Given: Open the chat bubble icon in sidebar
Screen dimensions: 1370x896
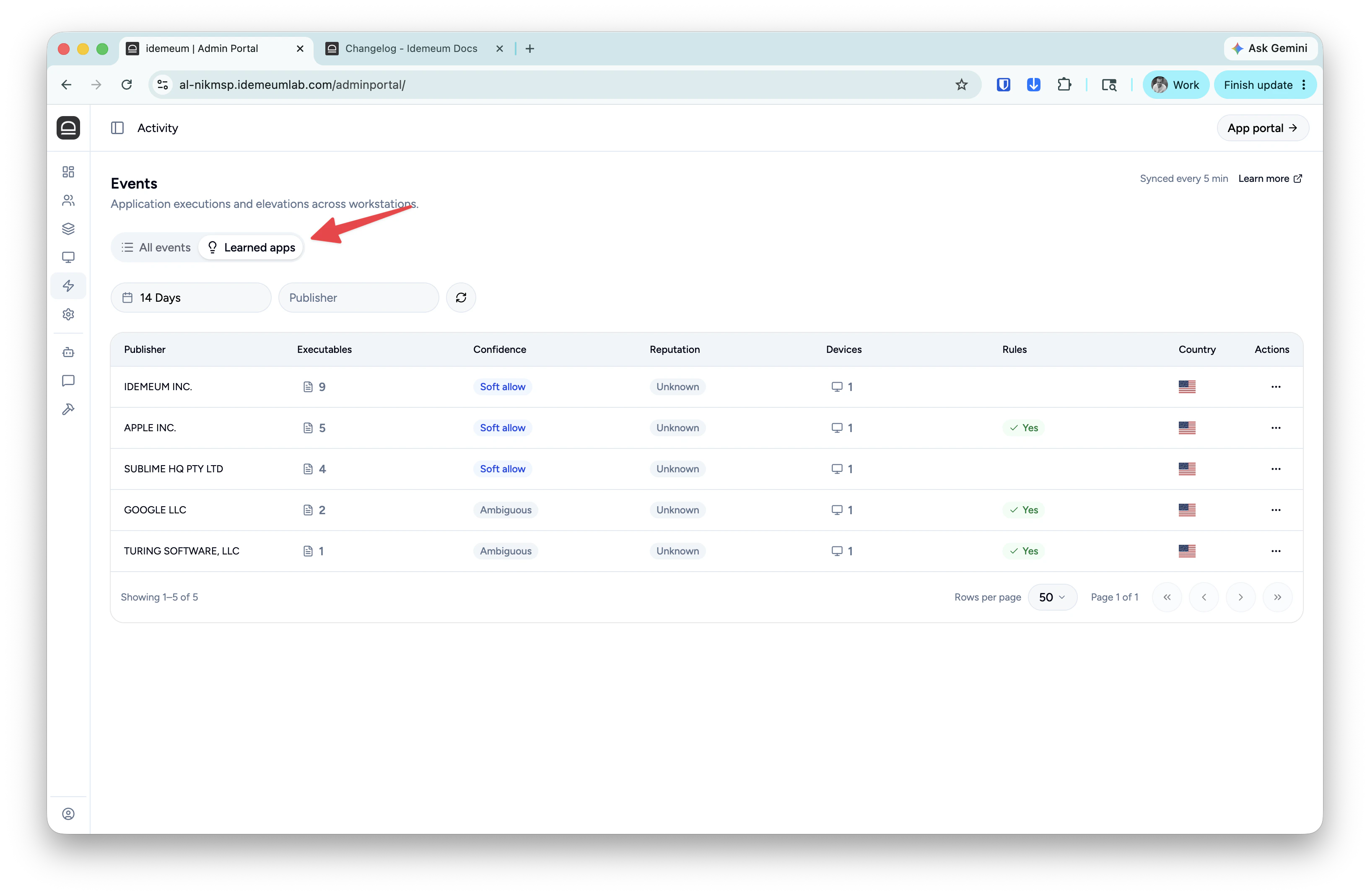Looking at the screenshot, I should pos(68,381).
